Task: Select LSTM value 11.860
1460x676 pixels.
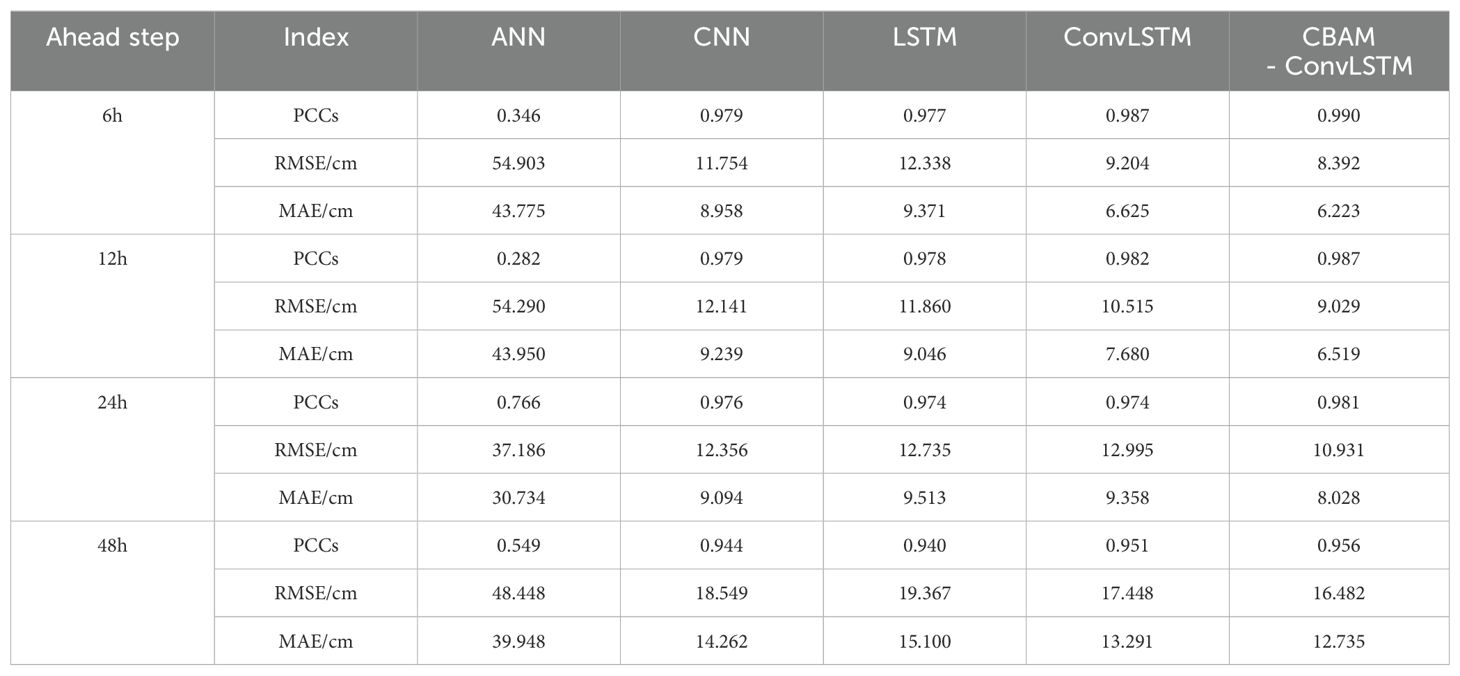Action: pyautogui.click(x=925, y=307)
